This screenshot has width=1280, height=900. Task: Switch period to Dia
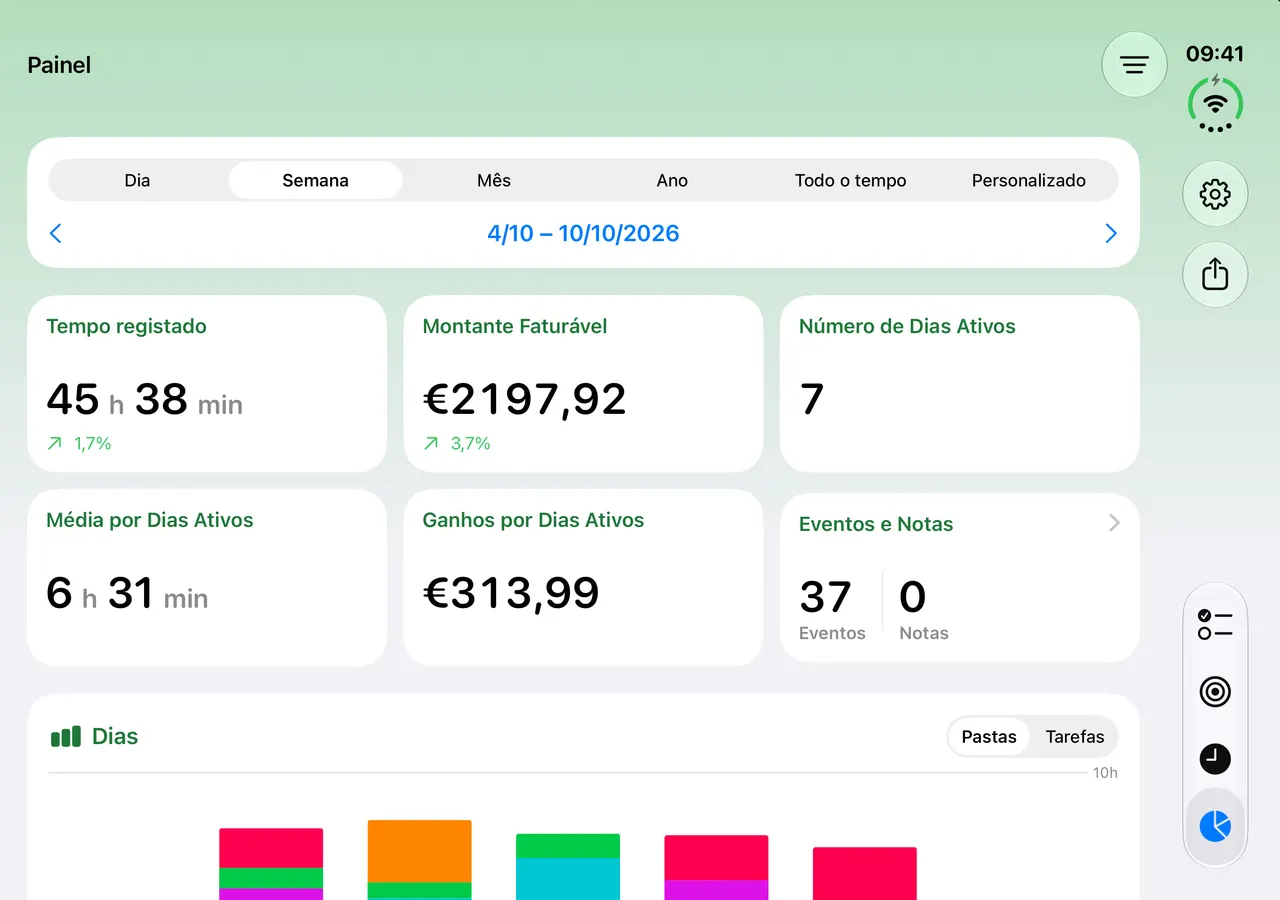137,181
